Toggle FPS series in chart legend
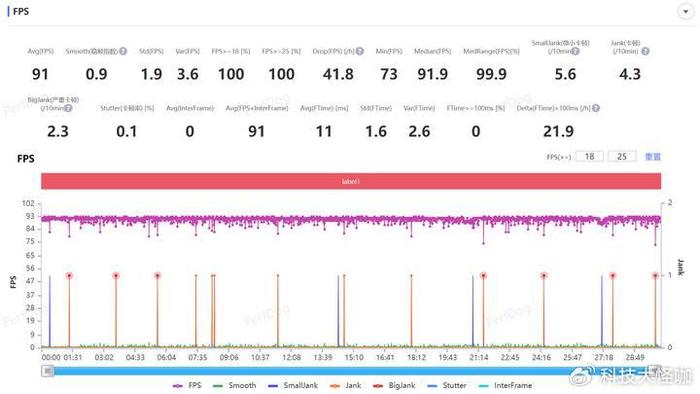Image resolution: width=700 pixels, height=394 pixels. pyautogui.click(x=187, y=386)
